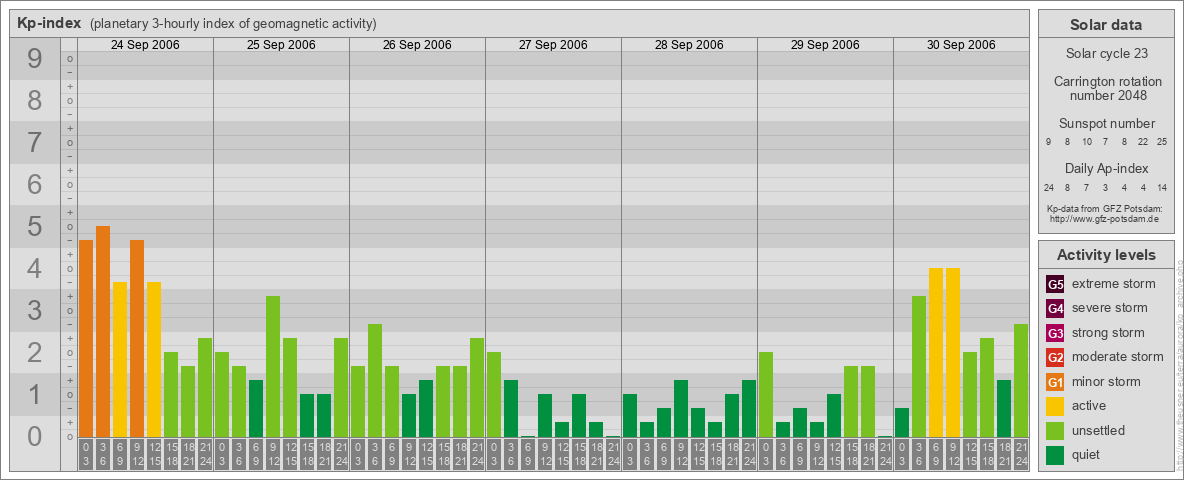Click the Daily Ap-index label
This screenshot has height=480, width=1184.
pyautogui.click(x=1106, y=168)
